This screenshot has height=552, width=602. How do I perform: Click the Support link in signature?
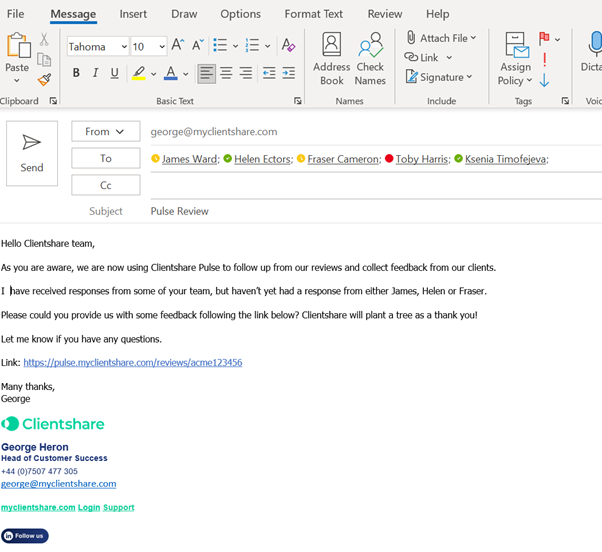pyautogui.click(x=119, y=507)
